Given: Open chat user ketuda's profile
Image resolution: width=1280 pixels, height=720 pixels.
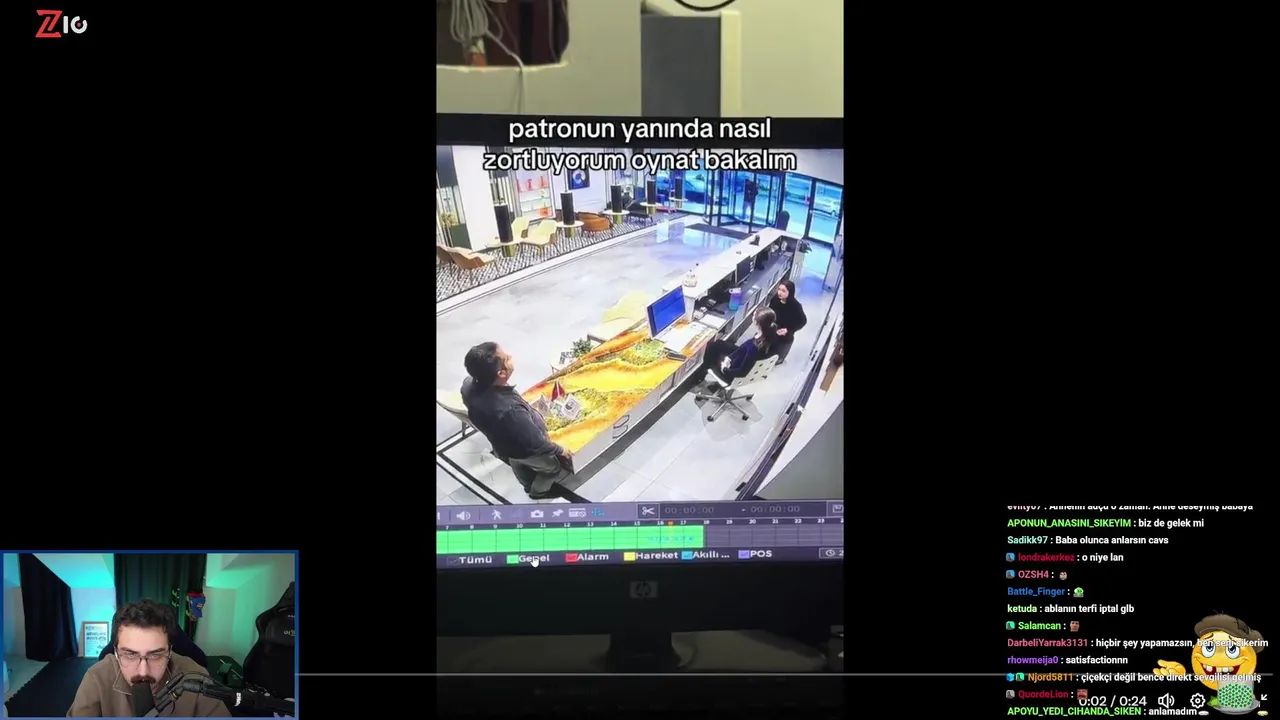Looking at the screenshot, I should [x=1022, y=608].
